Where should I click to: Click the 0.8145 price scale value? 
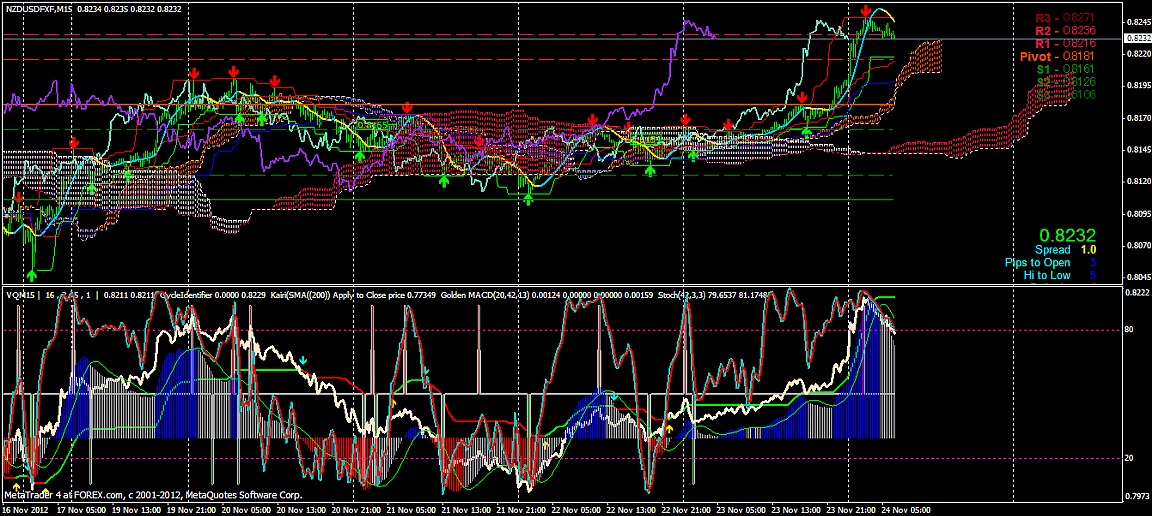pos(1138,149)
